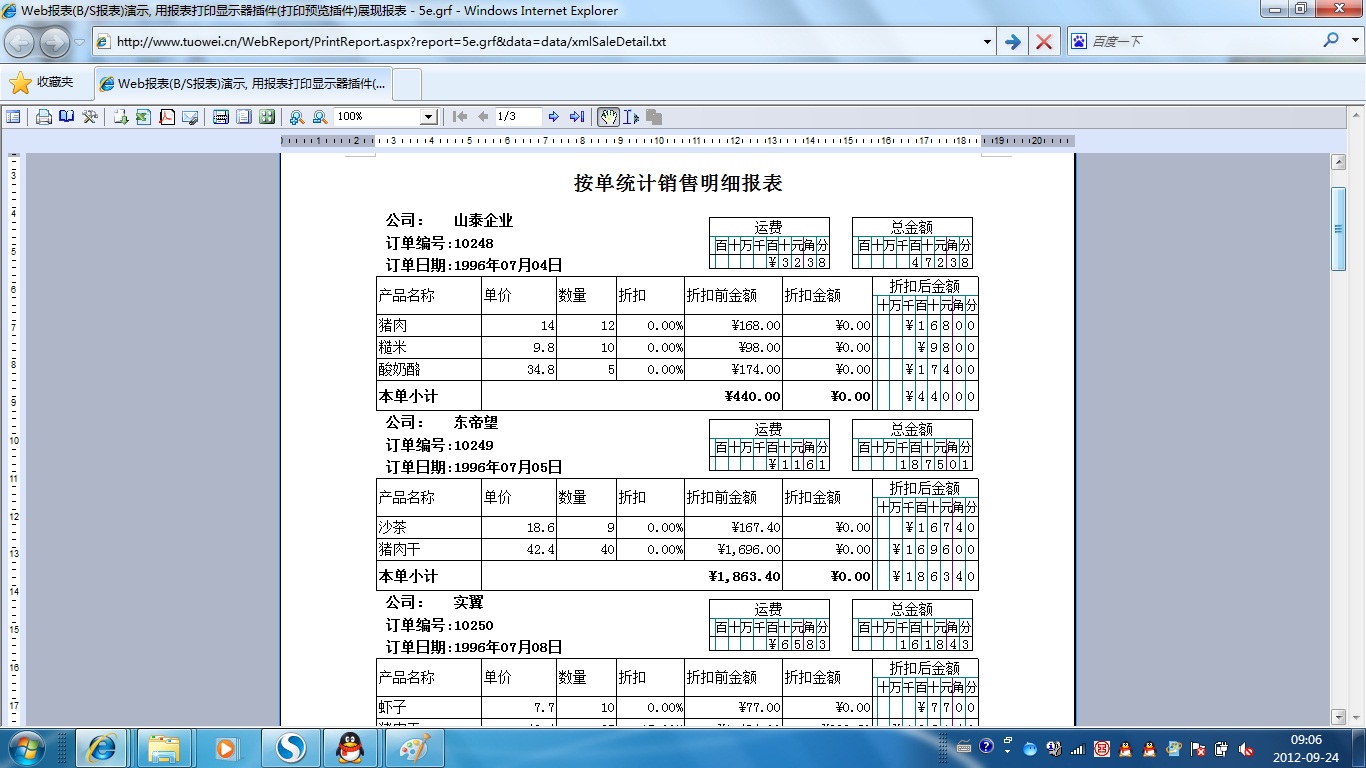Open a new blank browser tab

408,84
